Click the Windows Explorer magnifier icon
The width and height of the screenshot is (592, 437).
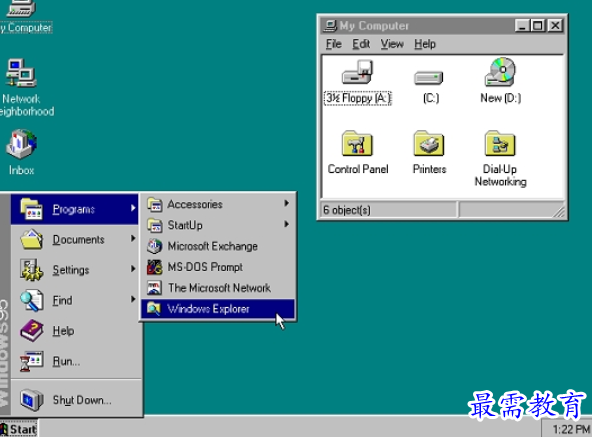154,309
